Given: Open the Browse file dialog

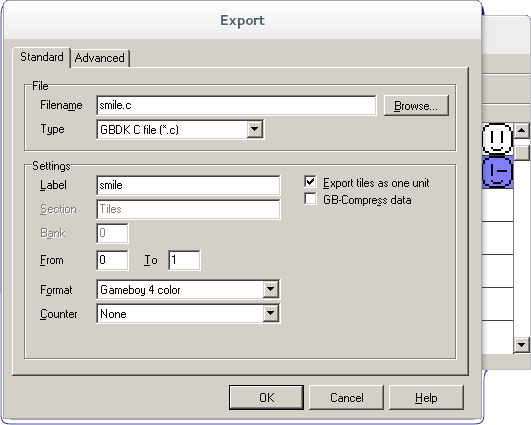Looking at the screenshot, I should (x=416, y=106).
